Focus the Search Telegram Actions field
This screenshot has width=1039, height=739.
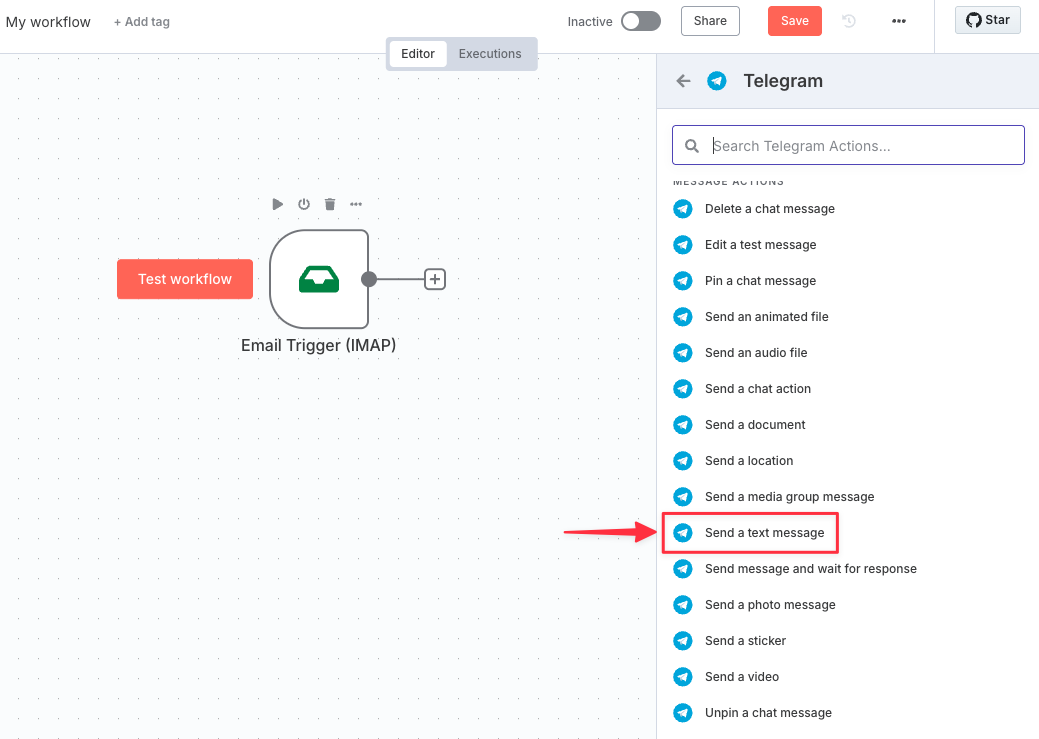point(848,145)
